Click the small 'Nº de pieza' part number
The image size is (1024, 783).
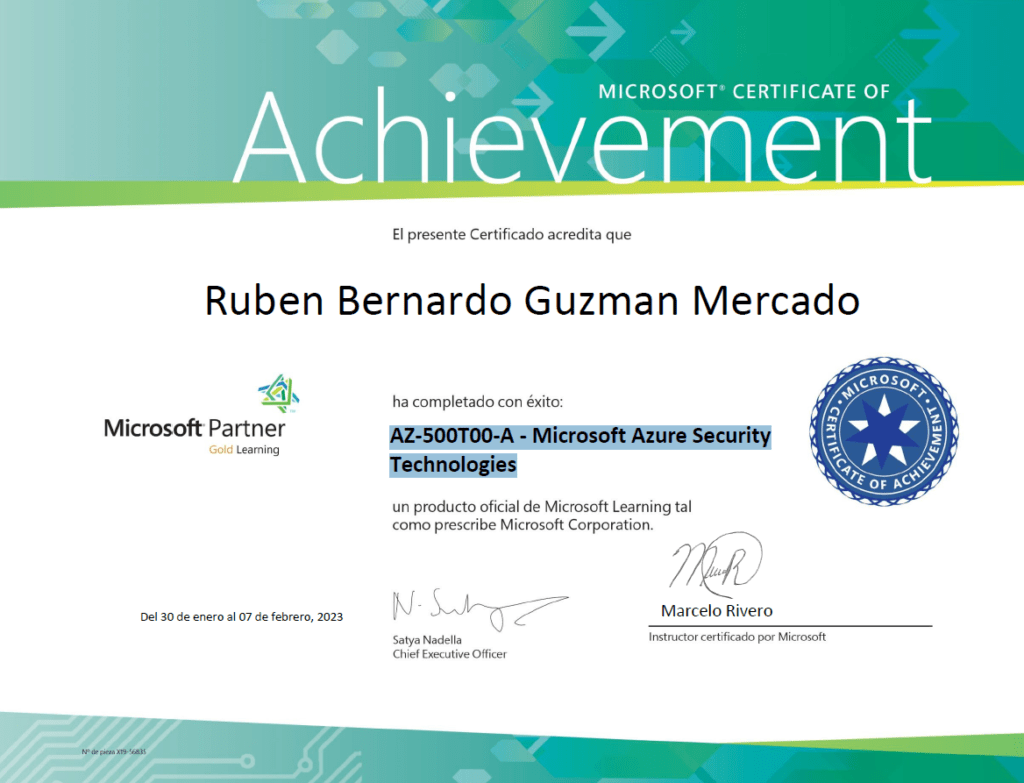(x=114, y=752)
